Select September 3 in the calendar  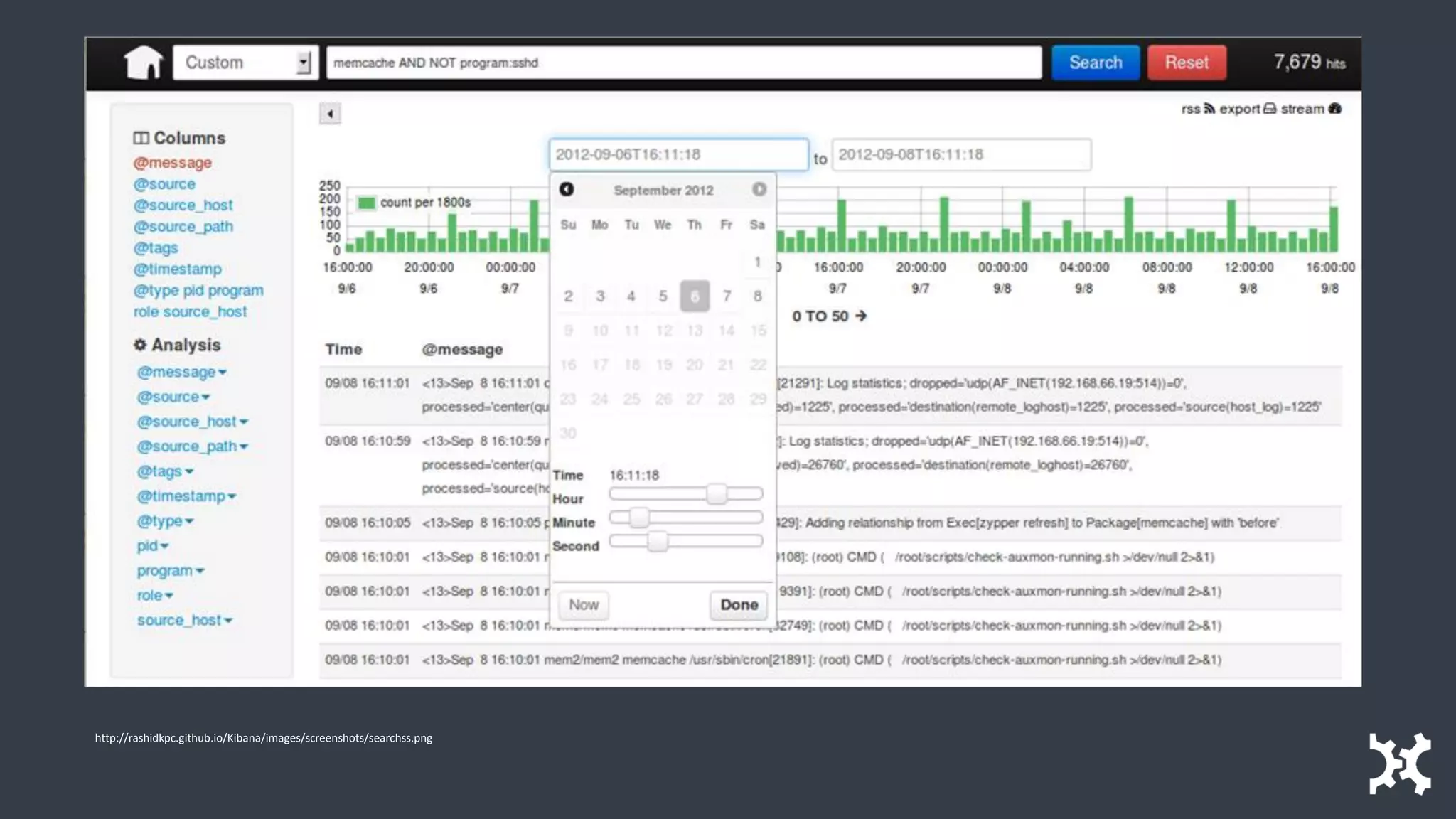pos(600,296)
